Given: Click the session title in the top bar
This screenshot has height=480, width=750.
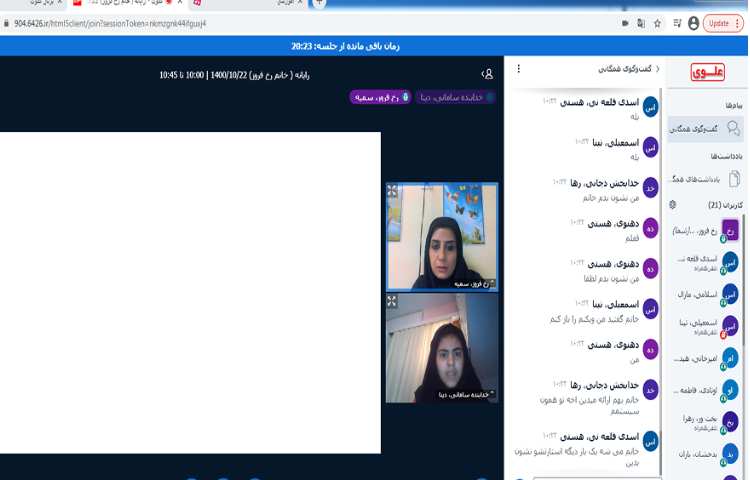Looking at the screenshot, I should tap(234, 75).
